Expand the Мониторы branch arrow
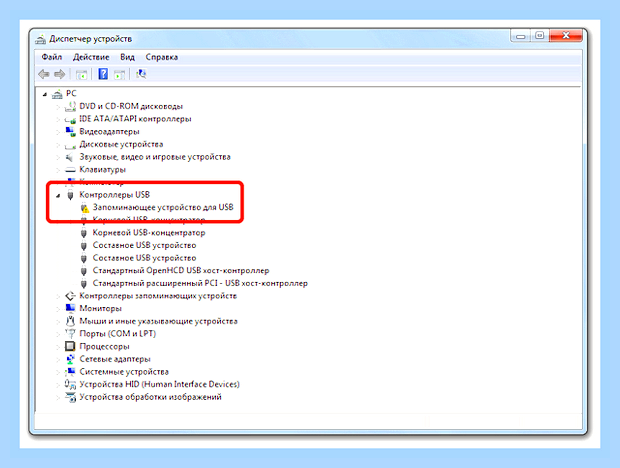The image size is (620, 468). (58, 309)
